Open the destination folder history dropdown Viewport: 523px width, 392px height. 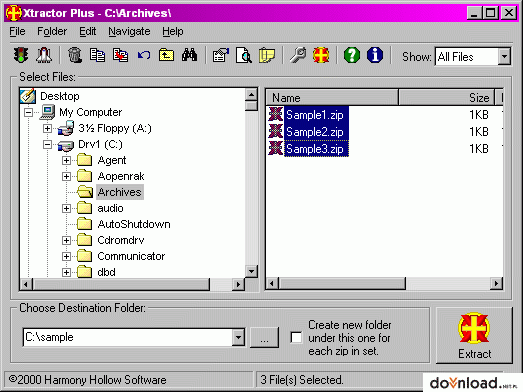point(238,337)
